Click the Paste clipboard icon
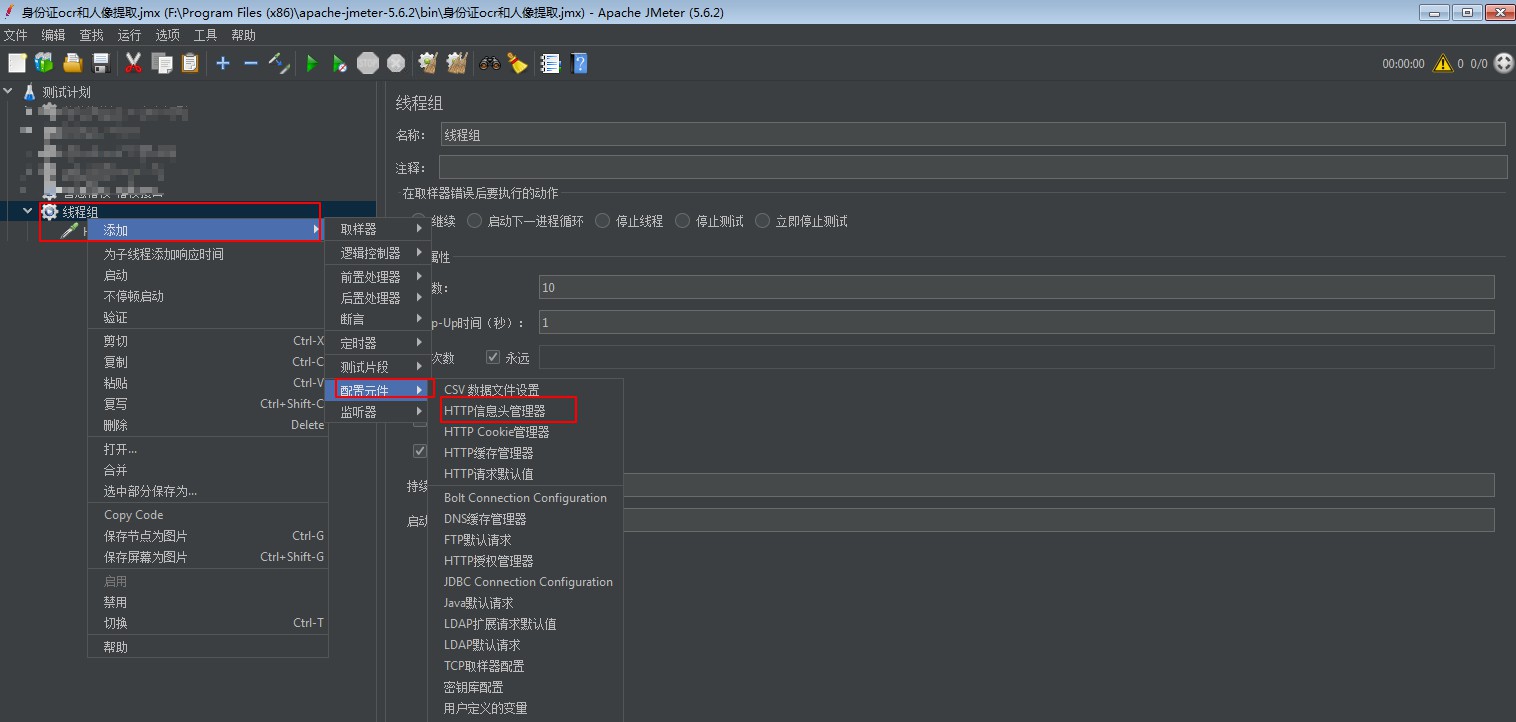Image resolution: width=1516 pixels, height=722 pixels. pyautogui.click(x=190, y=63)
